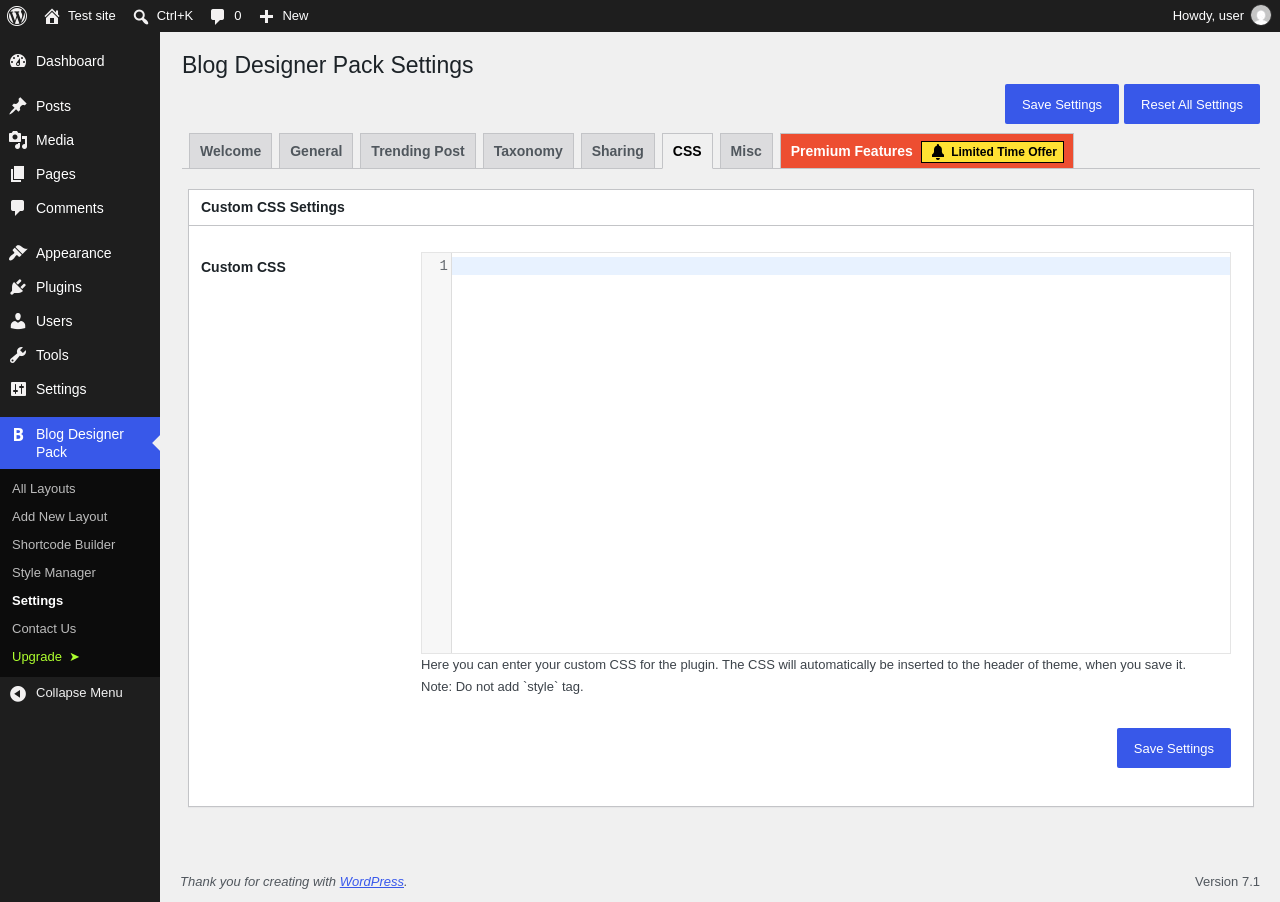This screenshot has width=1280, height=902.
Task: Click the Save Settings button below the editor
Action: click(x=1174, y=748)
